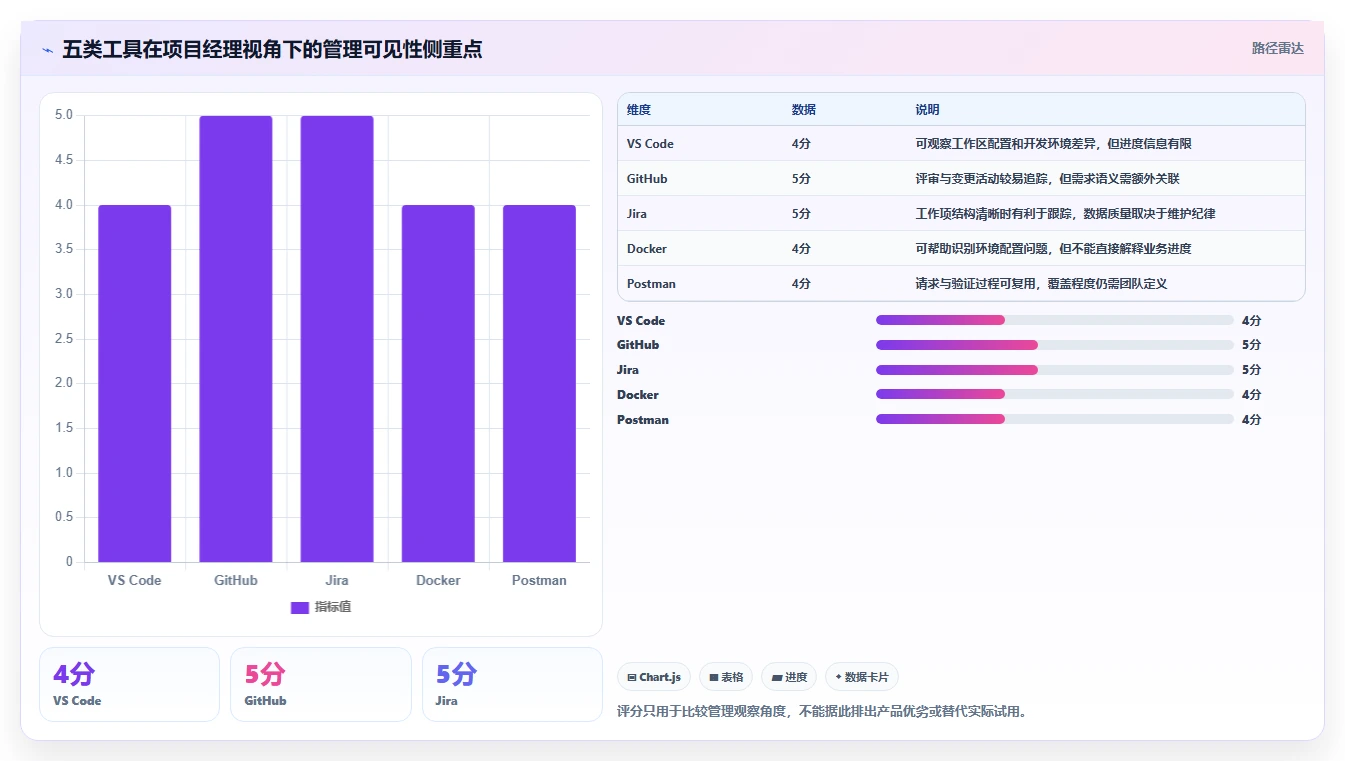Click the GitHub x-axis label
The height and width of the screenshot is (761, 1345).
pos(236,580)
